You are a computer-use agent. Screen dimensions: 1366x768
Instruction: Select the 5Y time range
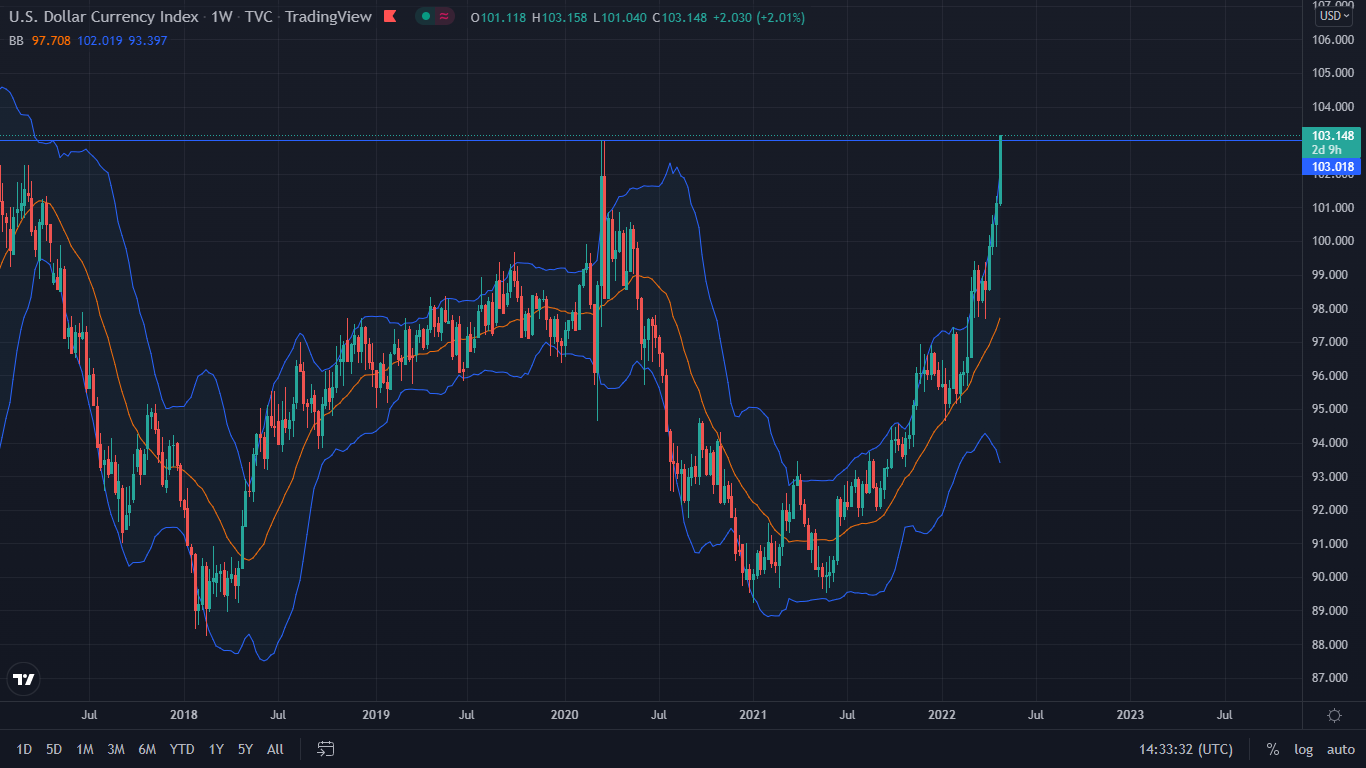(245, 749)
